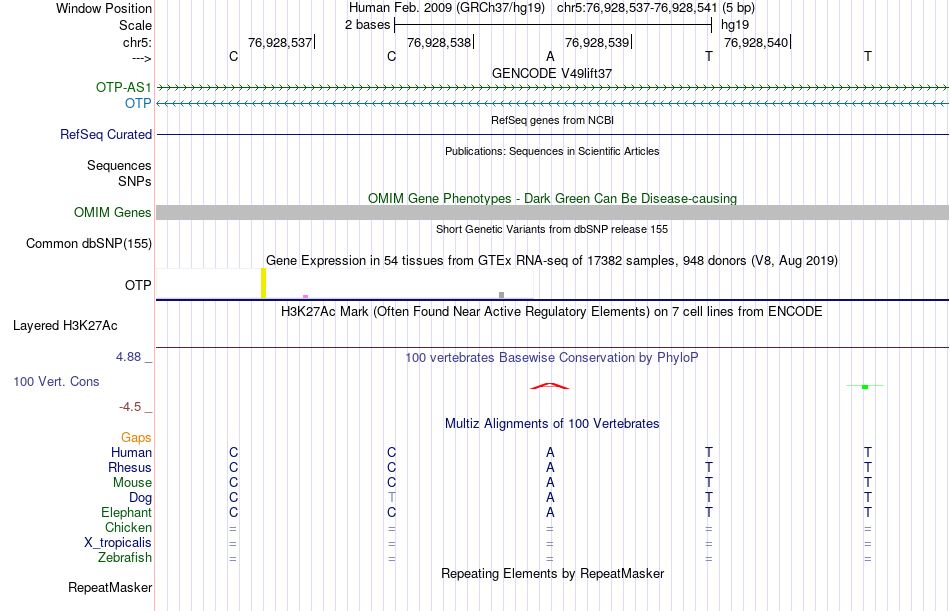
Task: Click the hg19 label next to the scale bar
Action: click(735, 25)
